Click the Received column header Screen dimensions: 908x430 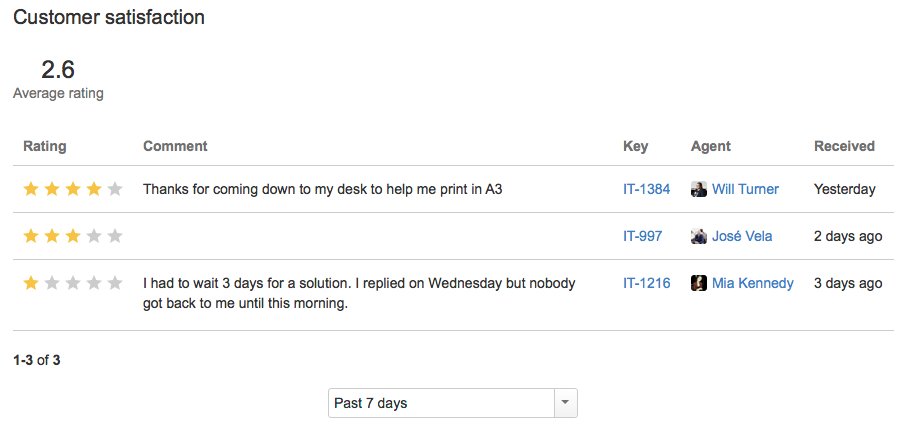tap(844, 146)
